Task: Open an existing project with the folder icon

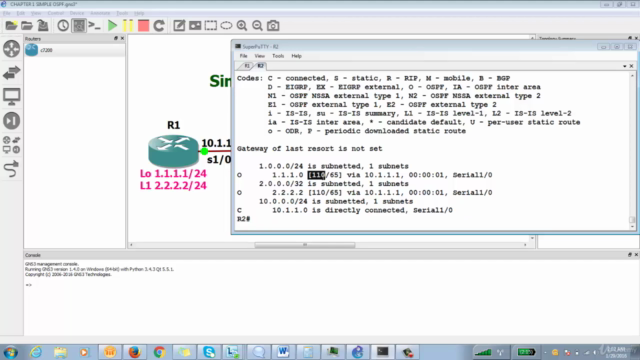Action: (x=27, y=26)
